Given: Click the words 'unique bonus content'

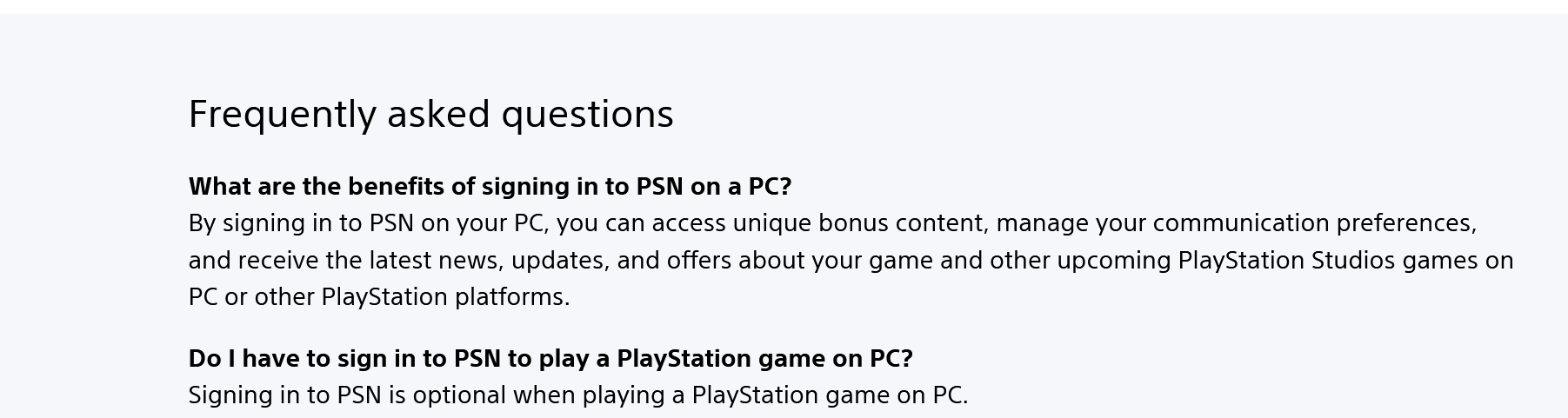Looking at the screenshot, I should tap(860, 223).
